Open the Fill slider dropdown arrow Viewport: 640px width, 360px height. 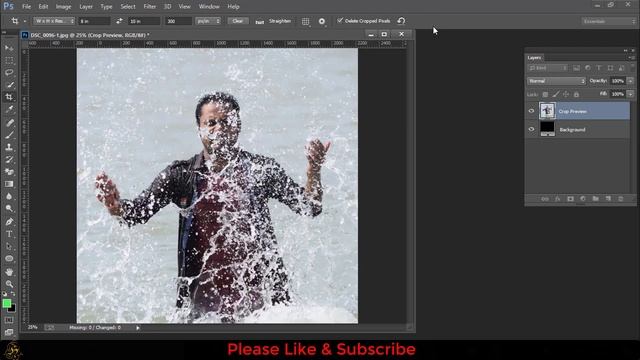pos(631,94)
